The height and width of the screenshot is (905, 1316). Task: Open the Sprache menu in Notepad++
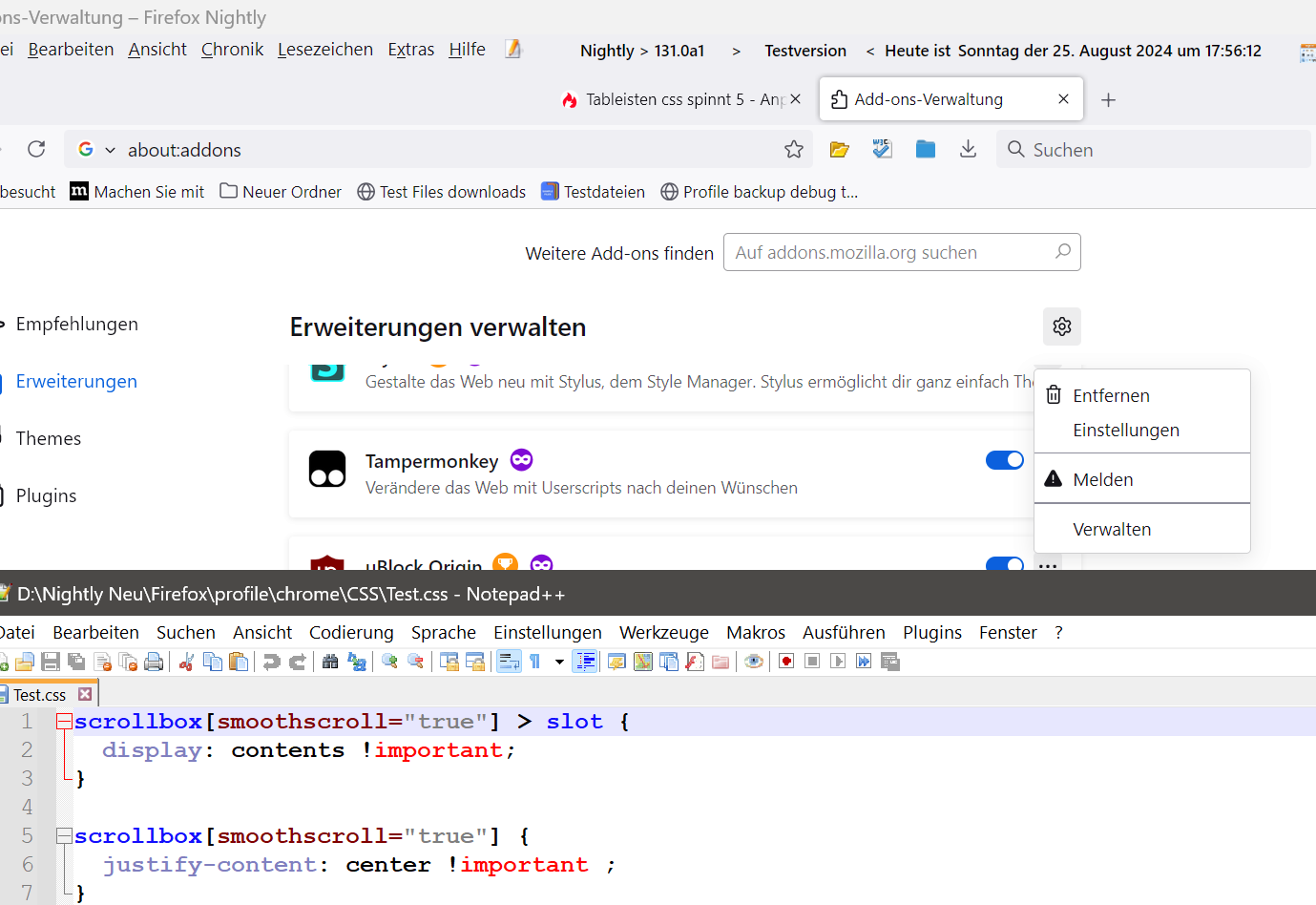tap(444, 632)
